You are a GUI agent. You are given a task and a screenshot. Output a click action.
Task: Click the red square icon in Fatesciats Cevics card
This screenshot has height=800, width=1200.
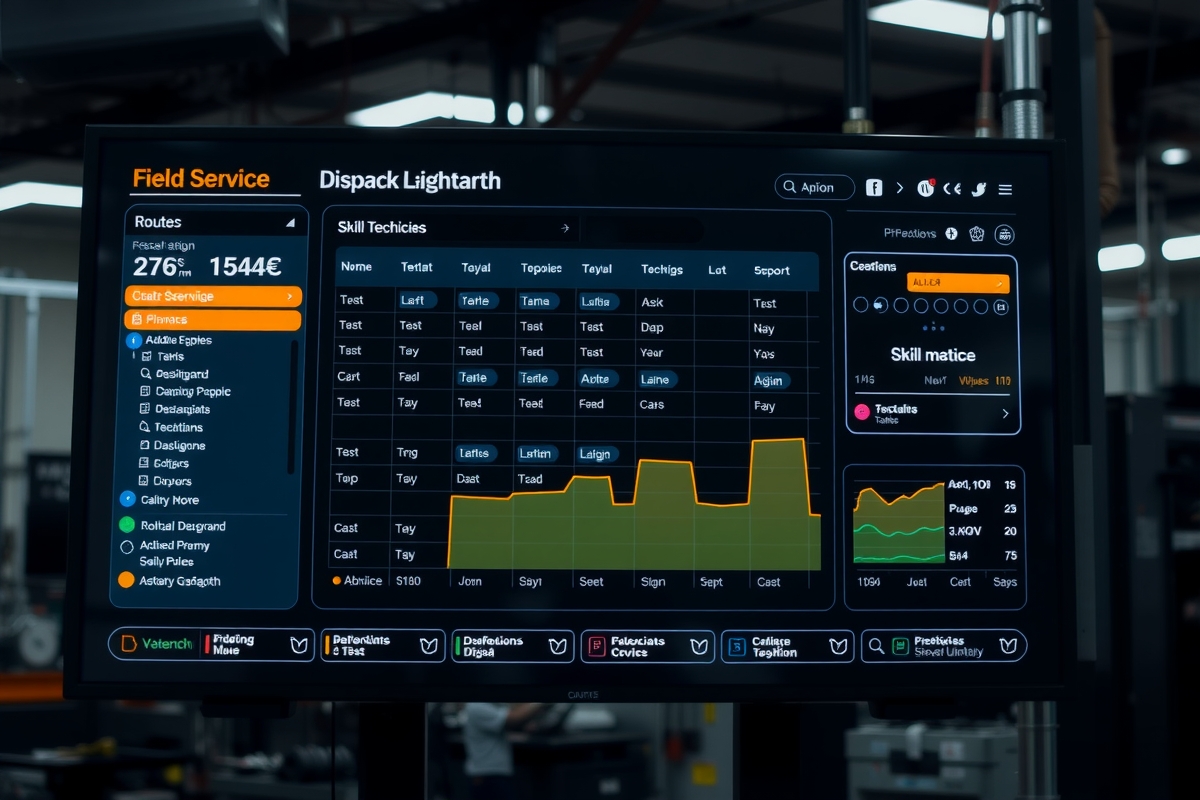[597, 646]
